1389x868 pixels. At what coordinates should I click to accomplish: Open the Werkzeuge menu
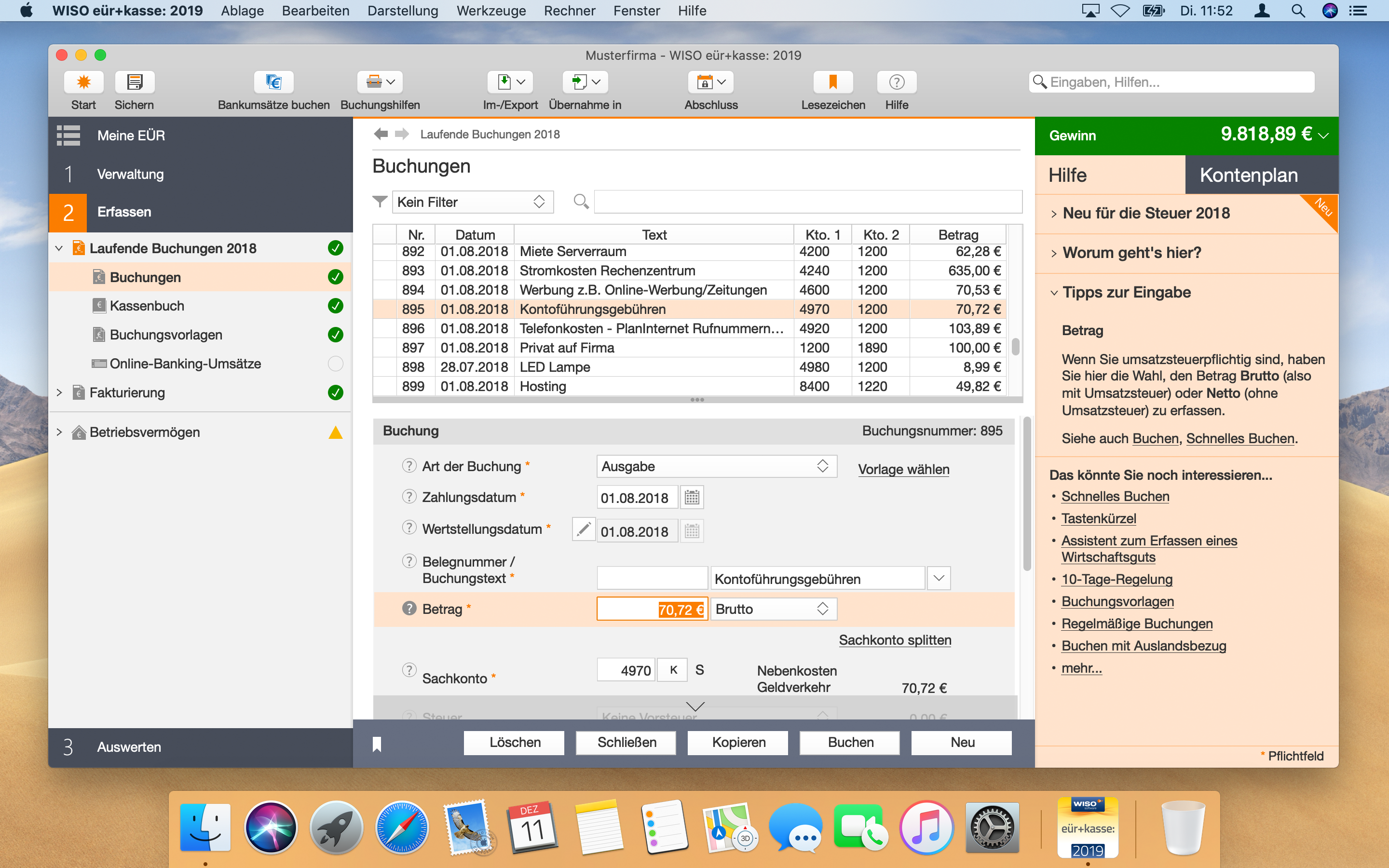pyautogui.click(x=491, y=11)
